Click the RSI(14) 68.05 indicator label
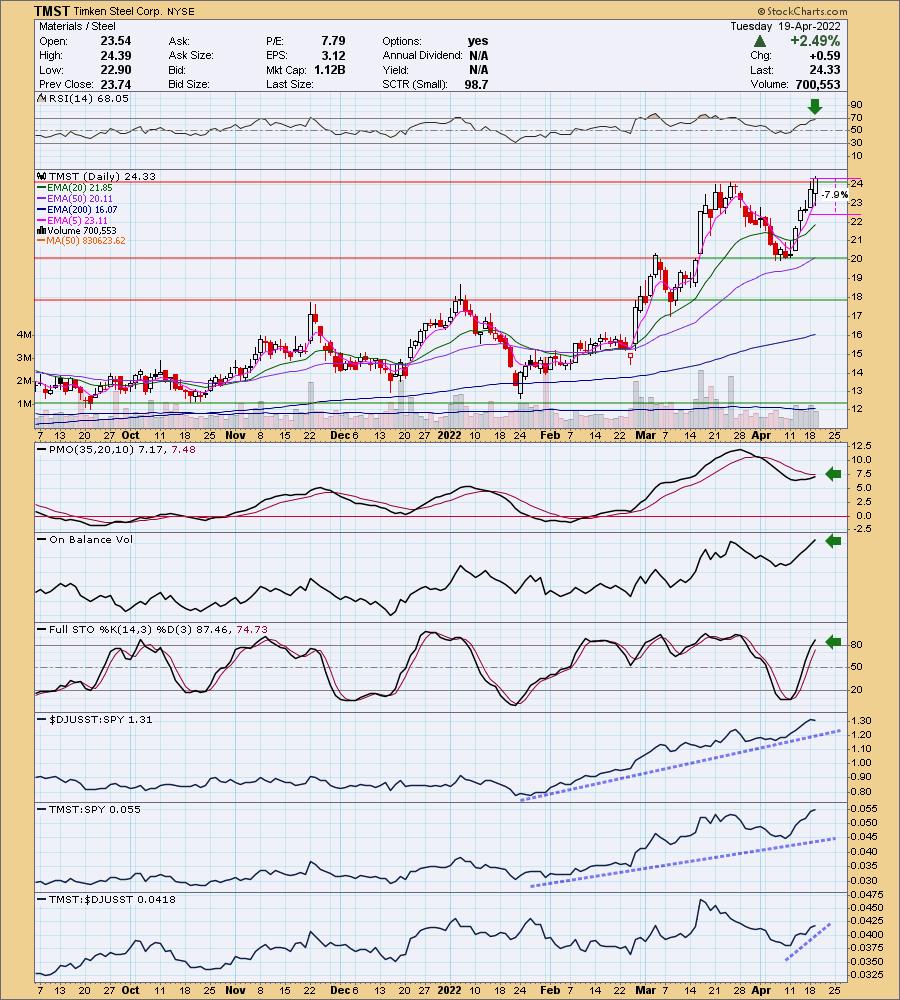 click(x=84, y=98)
